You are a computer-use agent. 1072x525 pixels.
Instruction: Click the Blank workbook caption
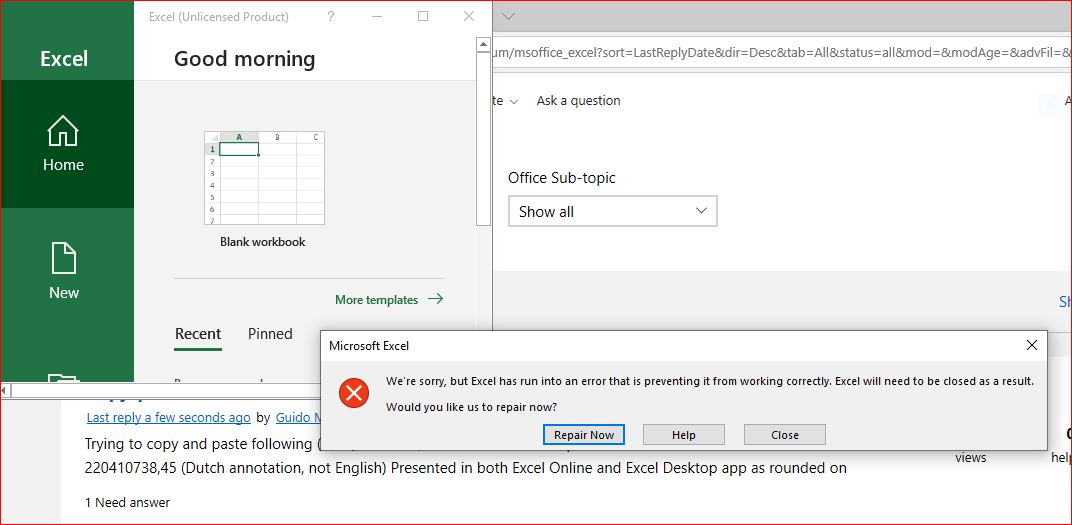pyautogui.click(x=263, y=242)
